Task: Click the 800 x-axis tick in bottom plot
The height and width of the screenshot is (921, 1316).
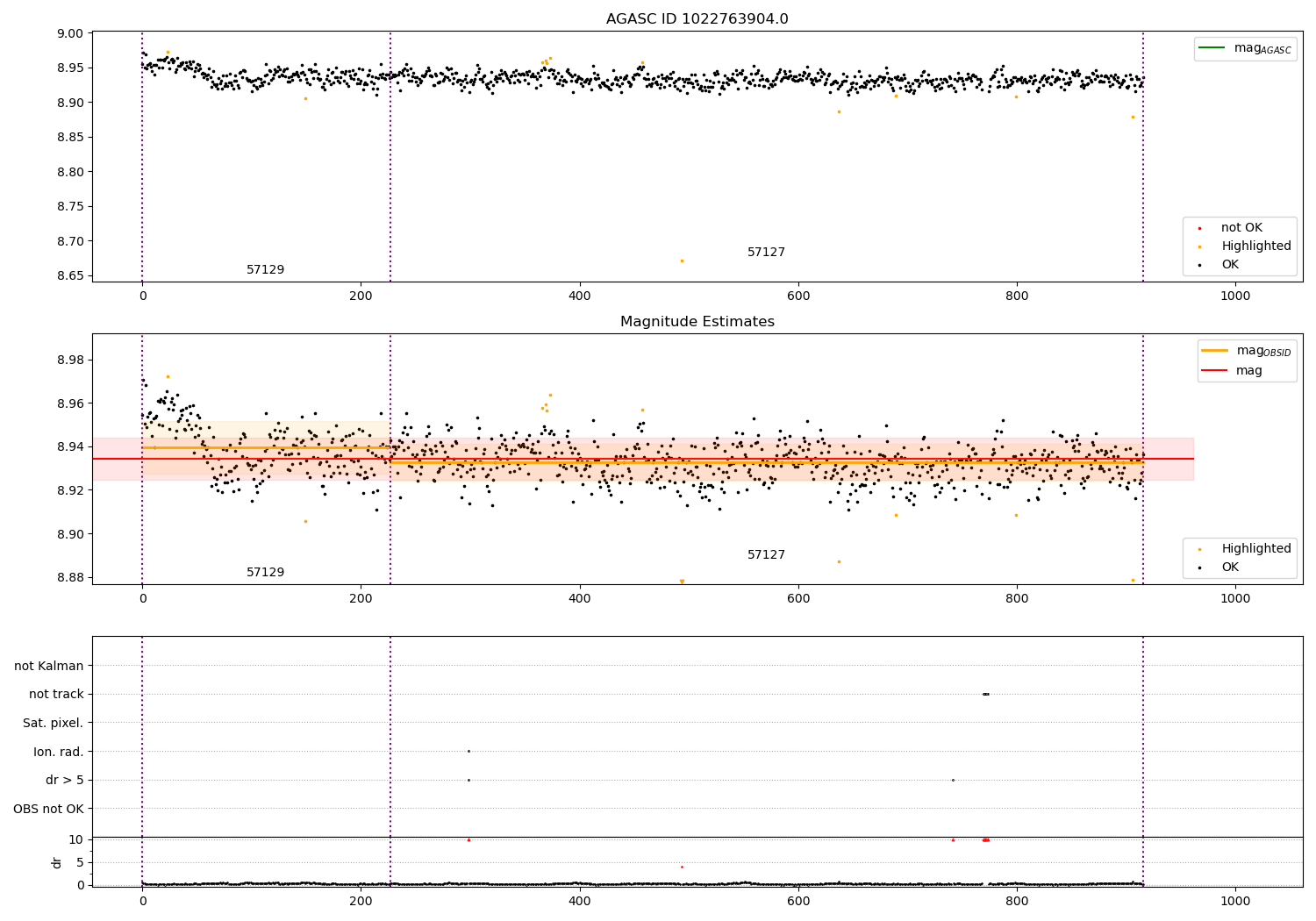Action: [1017, 901]
